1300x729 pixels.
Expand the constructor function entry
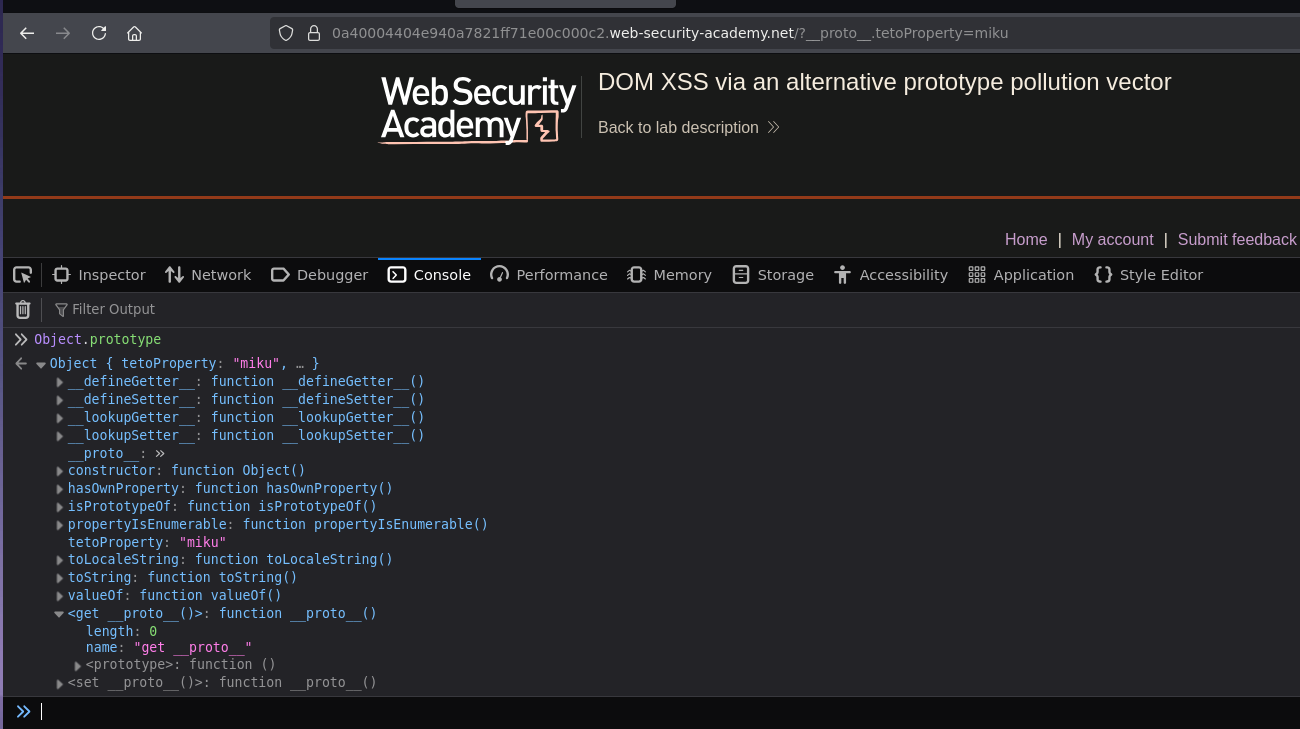60,471
